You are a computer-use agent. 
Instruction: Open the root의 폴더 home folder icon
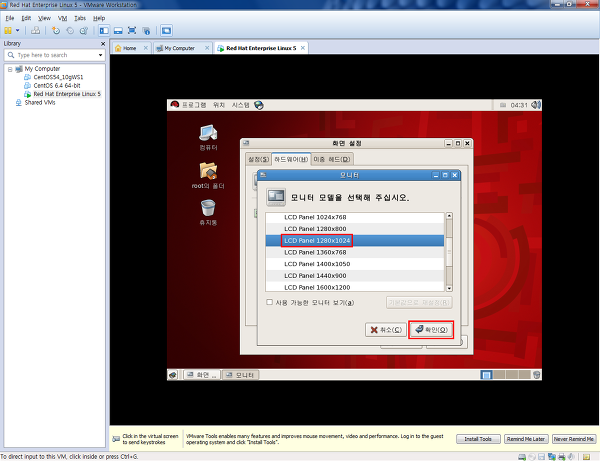coord(208,175)
